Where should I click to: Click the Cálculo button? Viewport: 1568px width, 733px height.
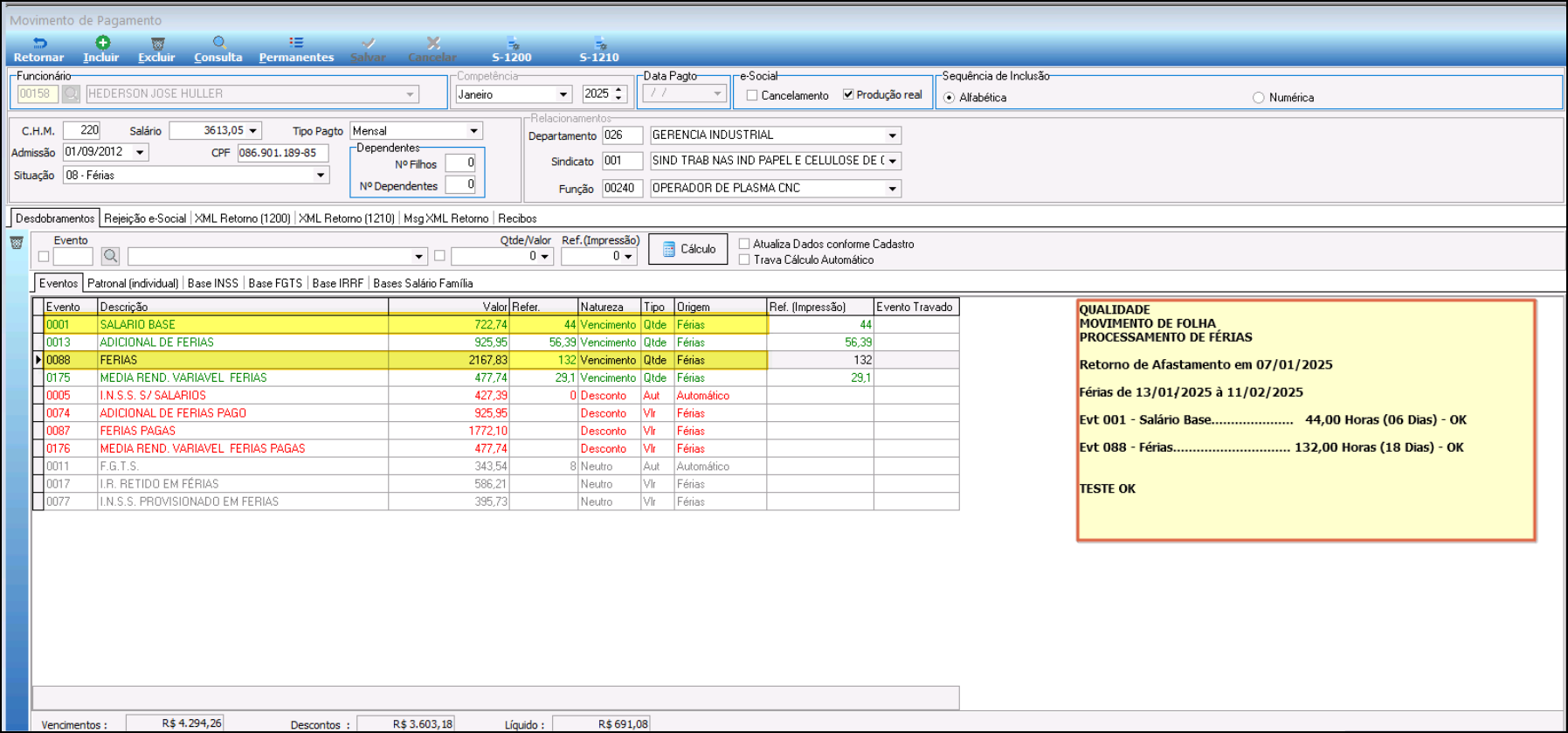(x=688, y=249)
